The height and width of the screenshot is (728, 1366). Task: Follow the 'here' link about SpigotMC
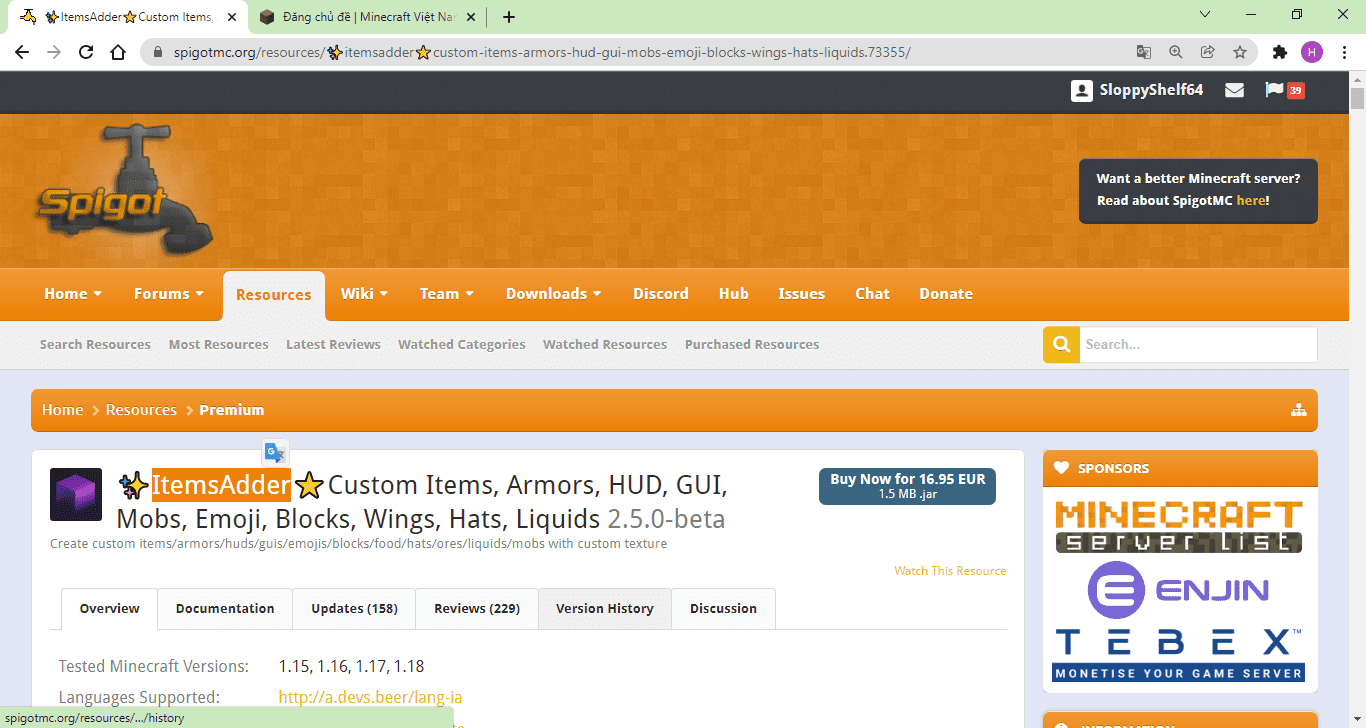pos(1250,201)
